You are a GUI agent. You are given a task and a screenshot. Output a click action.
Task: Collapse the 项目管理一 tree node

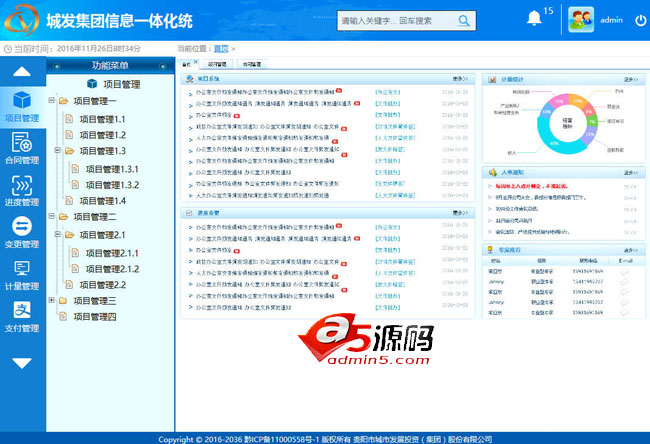pyautogui.click(x=51, y=102)
